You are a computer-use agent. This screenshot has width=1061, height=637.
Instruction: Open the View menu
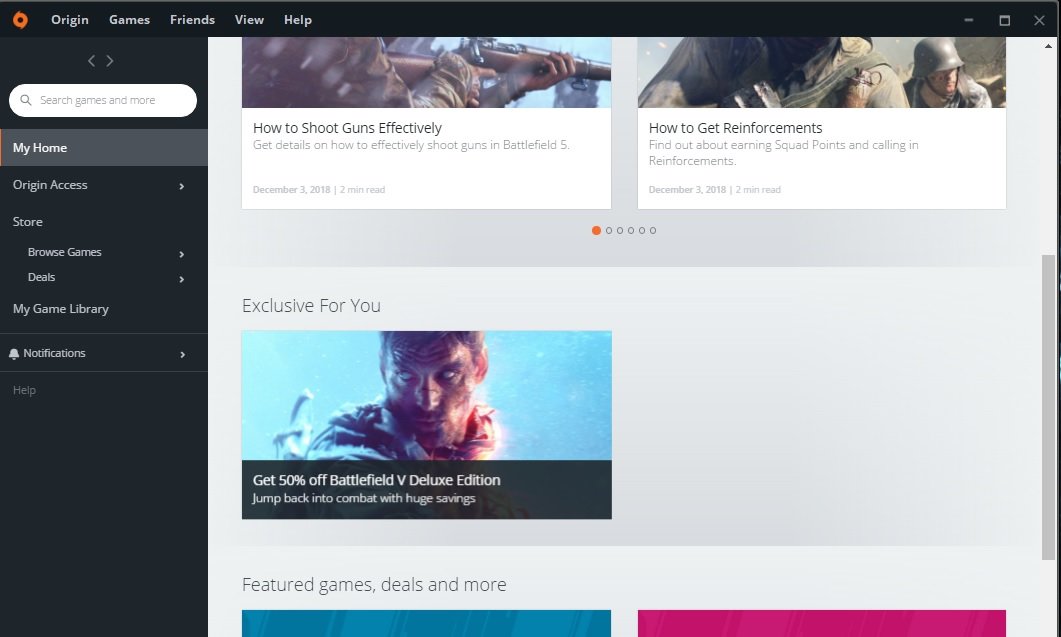click(x=249, y=20)
